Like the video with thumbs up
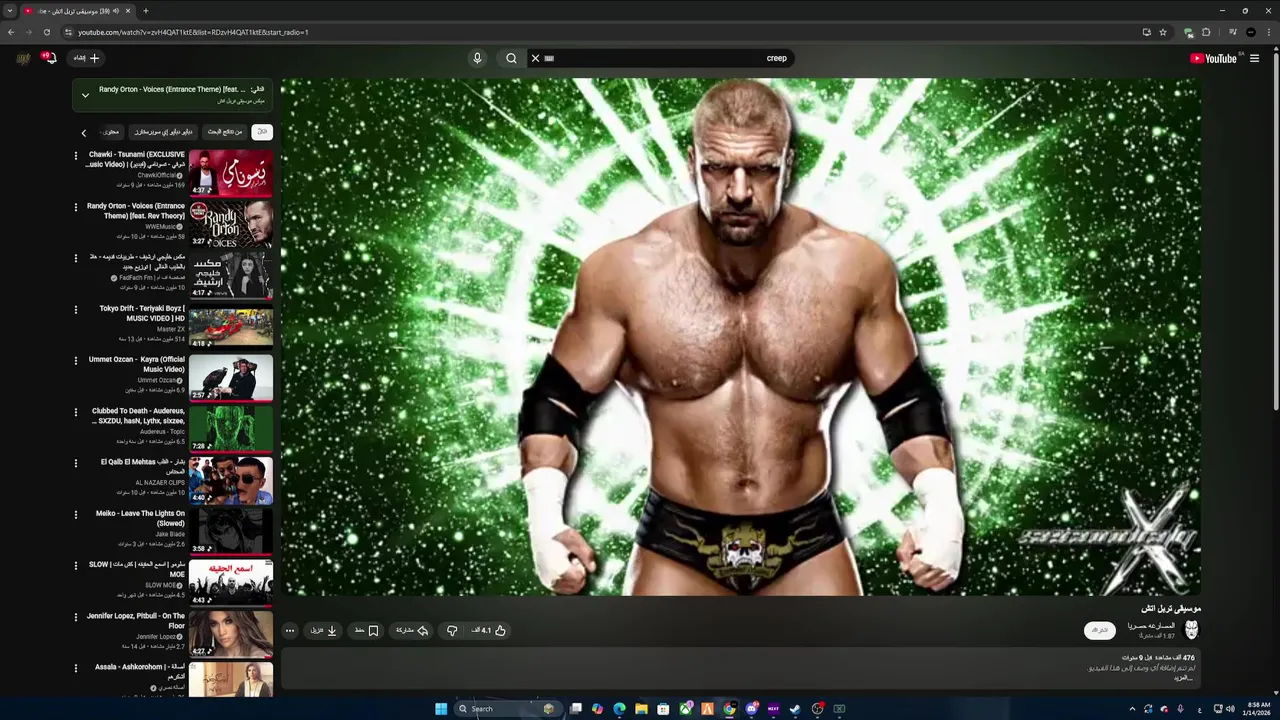This screenshot has height=720, width=1280. (x=489, y=630)
